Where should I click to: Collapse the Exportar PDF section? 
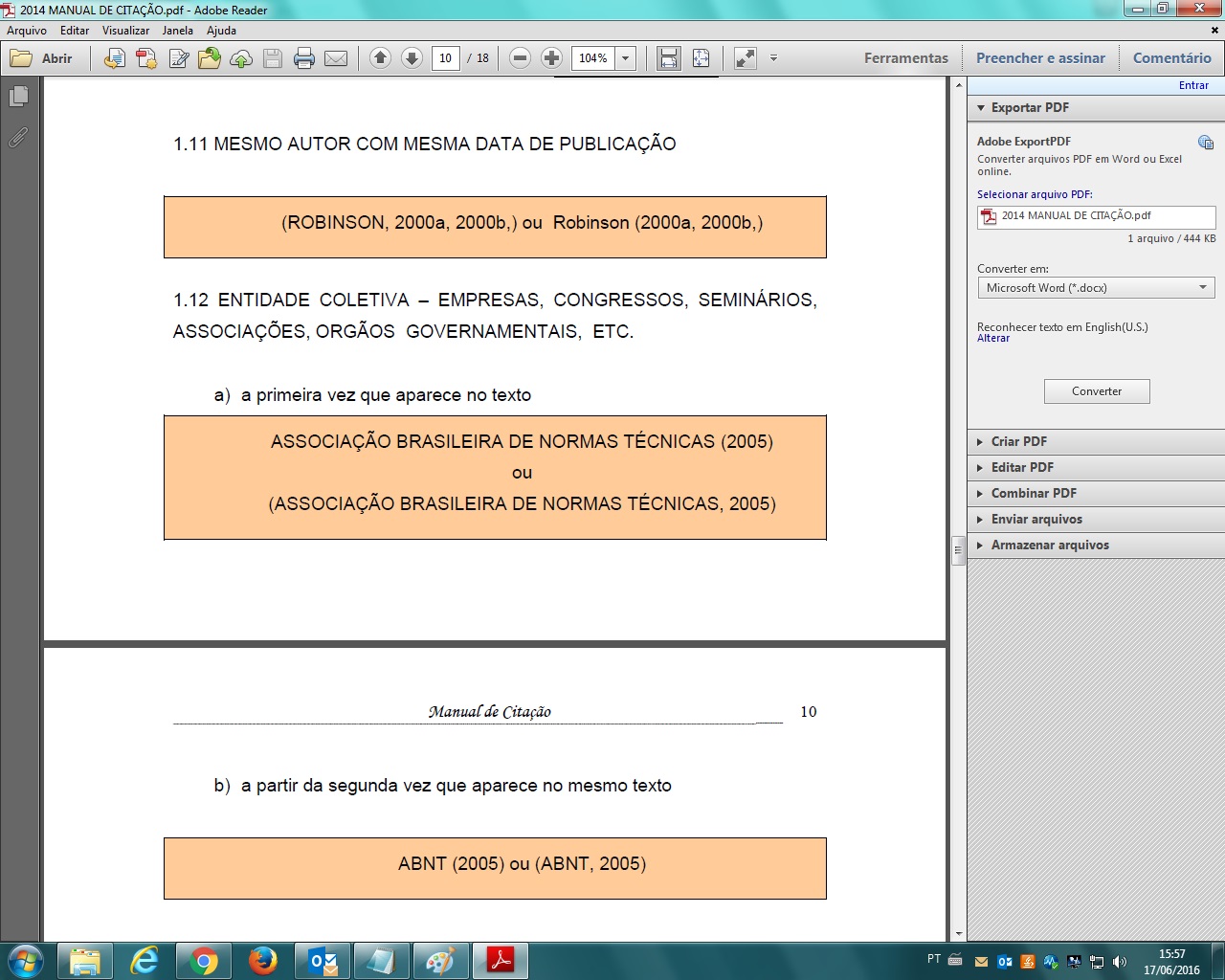(1030, 108)
